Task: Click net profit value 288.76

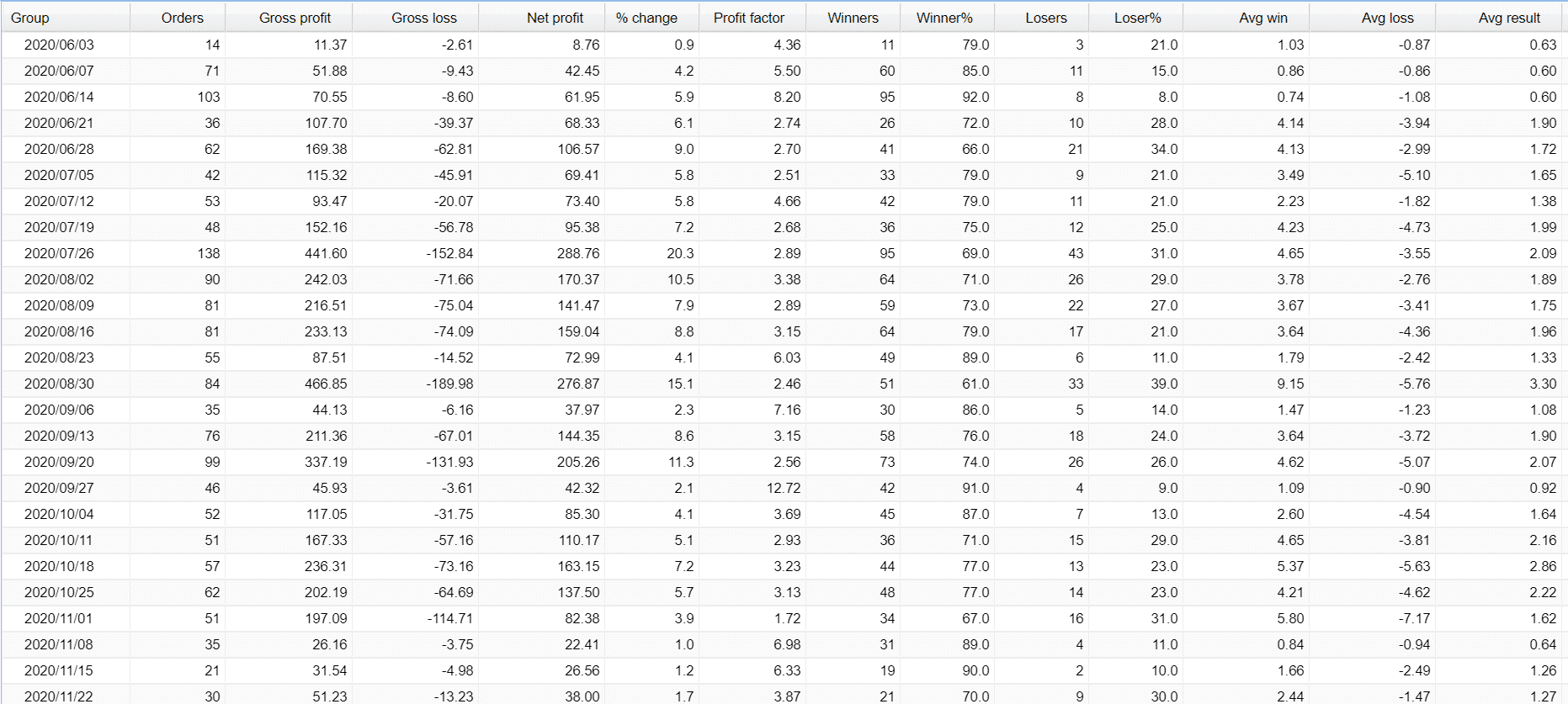Action: point(578,253)
